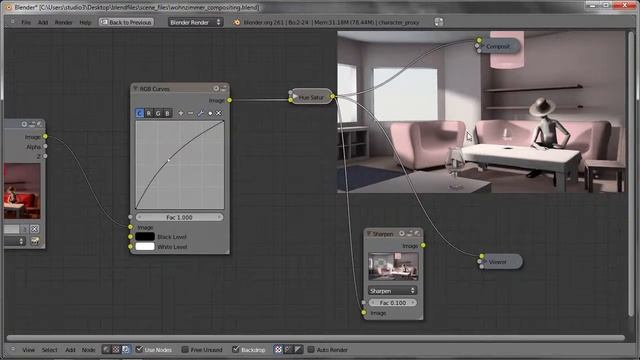This screenshot has height=360, width=640.
Task: Uncheck Use Nodes checkbox
Action: 139,349
